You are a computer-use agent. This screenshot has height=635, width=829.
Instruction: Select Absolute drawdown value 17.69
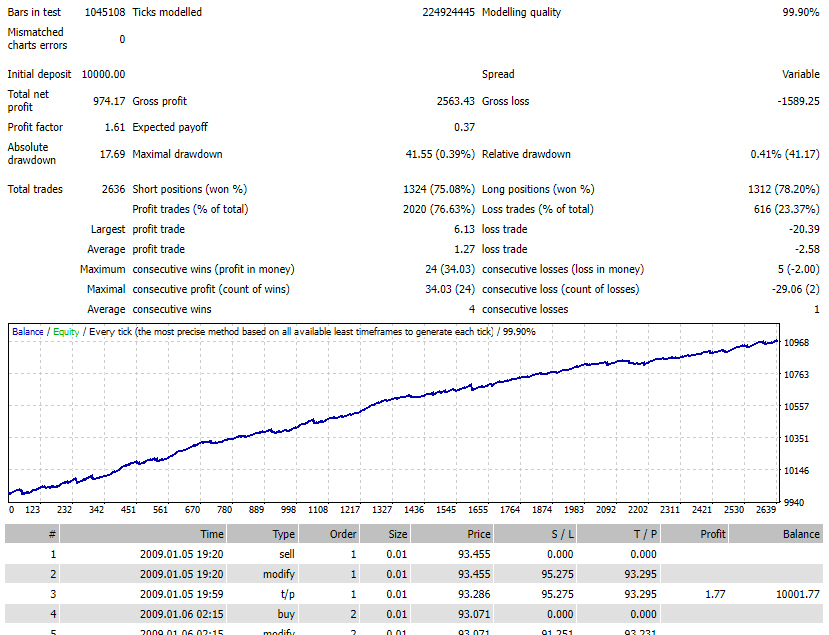pos(112,154)
